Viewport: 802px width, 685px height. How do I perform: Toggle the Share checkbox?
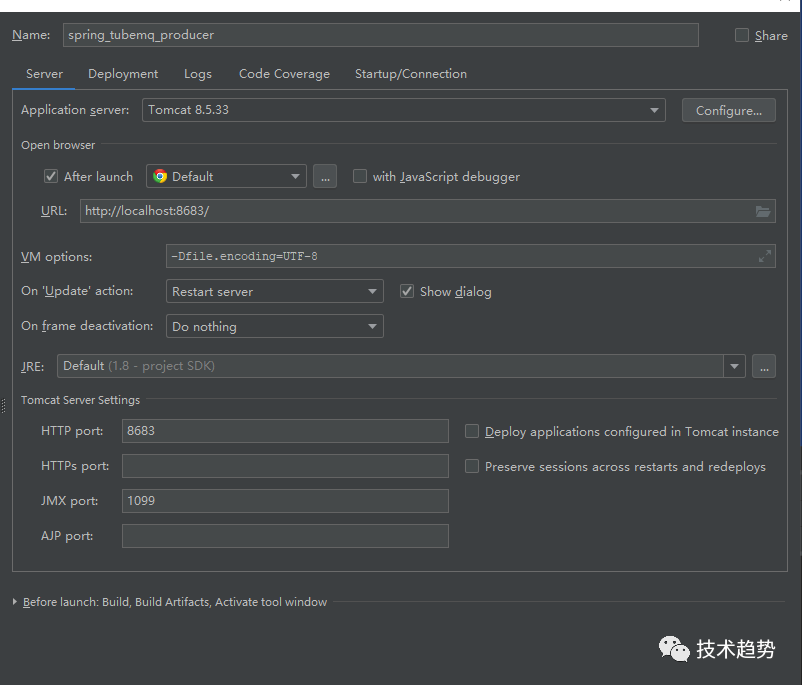[742, 35]
